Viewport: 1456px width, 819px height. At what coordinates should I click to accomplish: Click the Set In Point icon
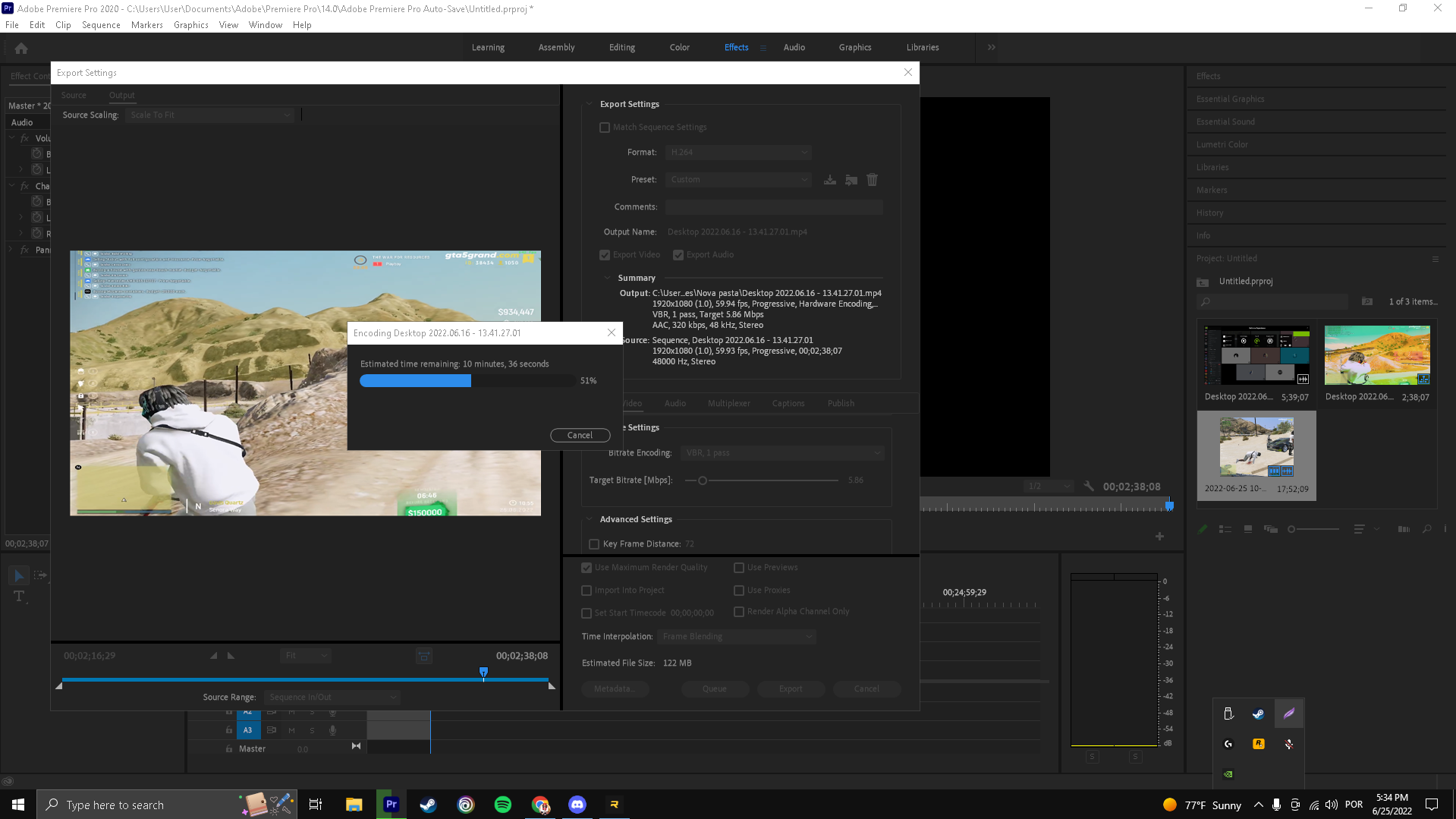213,656
